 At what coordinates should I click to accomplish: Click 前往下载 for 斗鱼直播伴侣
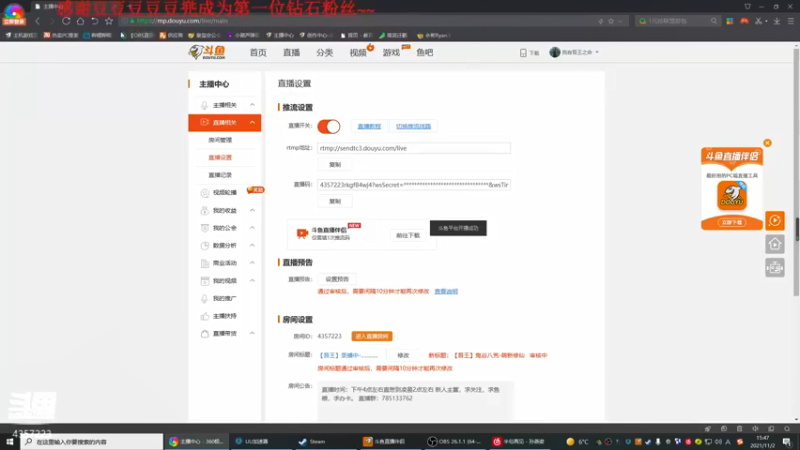tap(408, 235)
